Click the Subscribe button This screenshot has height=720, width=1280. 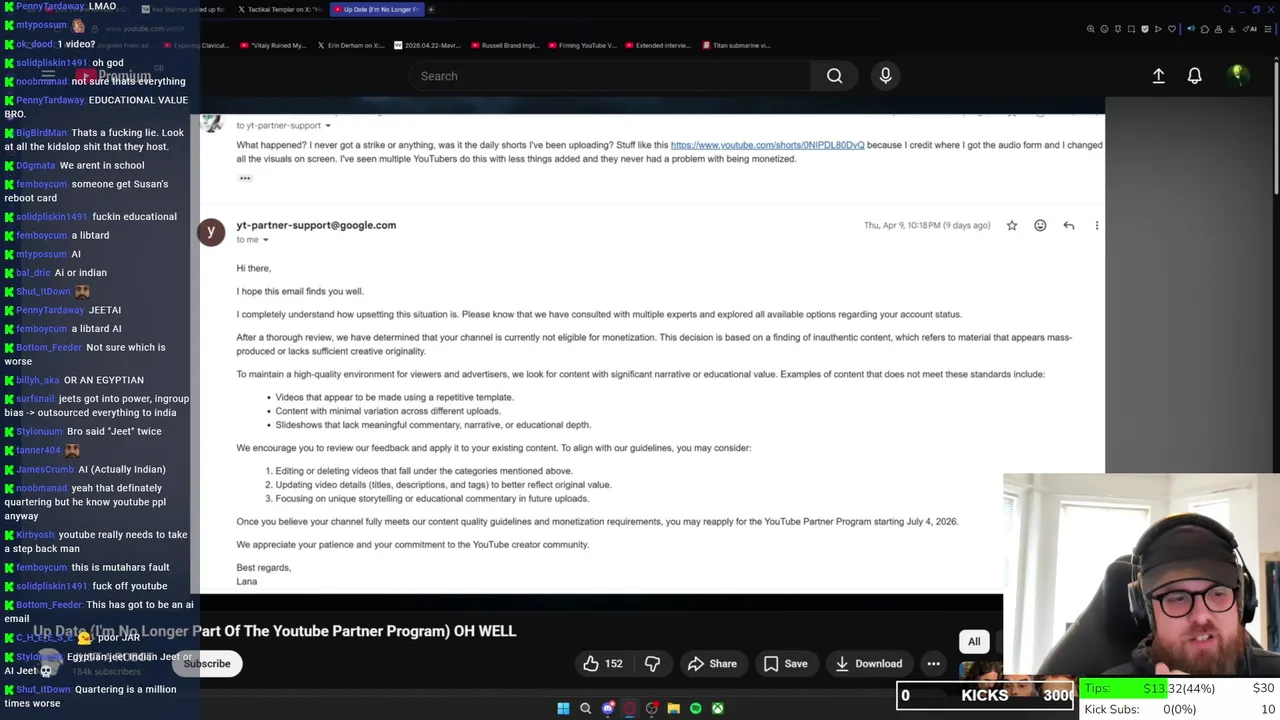[207, 664]
